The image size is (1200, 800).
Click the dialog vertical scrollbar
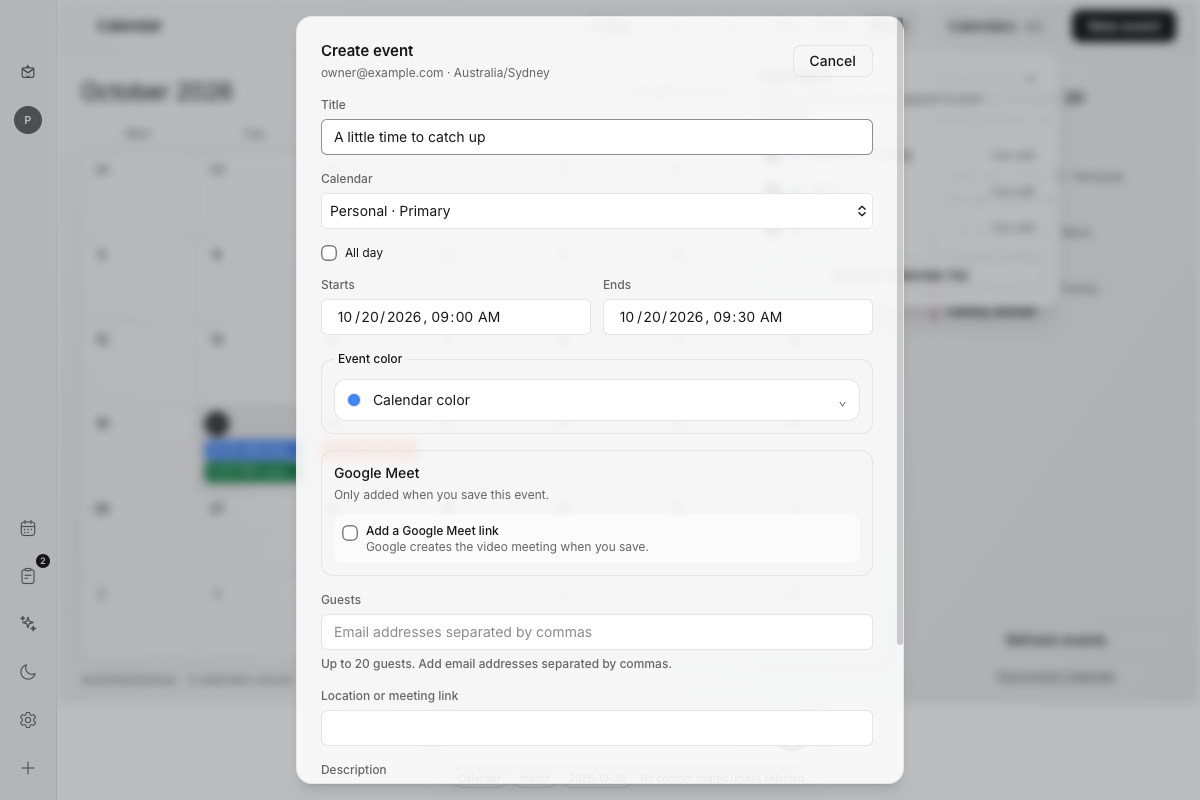click(900, 330)
